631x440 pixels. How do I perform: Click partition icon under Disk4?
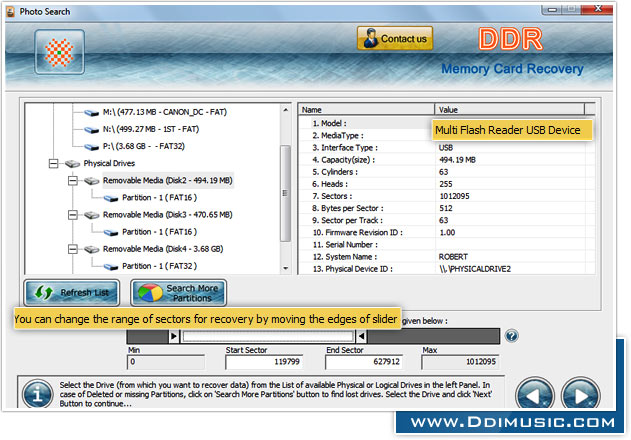111,266
